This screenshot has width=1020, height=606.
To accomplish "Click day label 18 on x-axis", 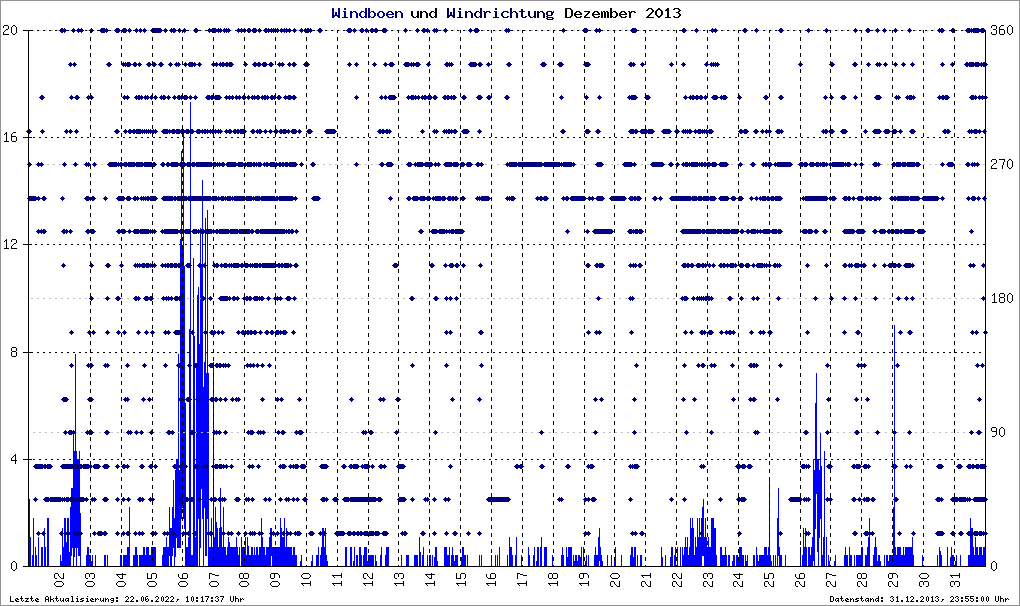I will point(554,579).
